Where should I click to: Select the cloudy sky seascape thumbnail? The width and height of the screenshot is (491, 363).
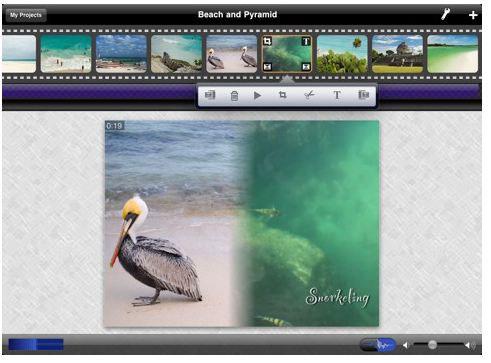click(121, 54)
